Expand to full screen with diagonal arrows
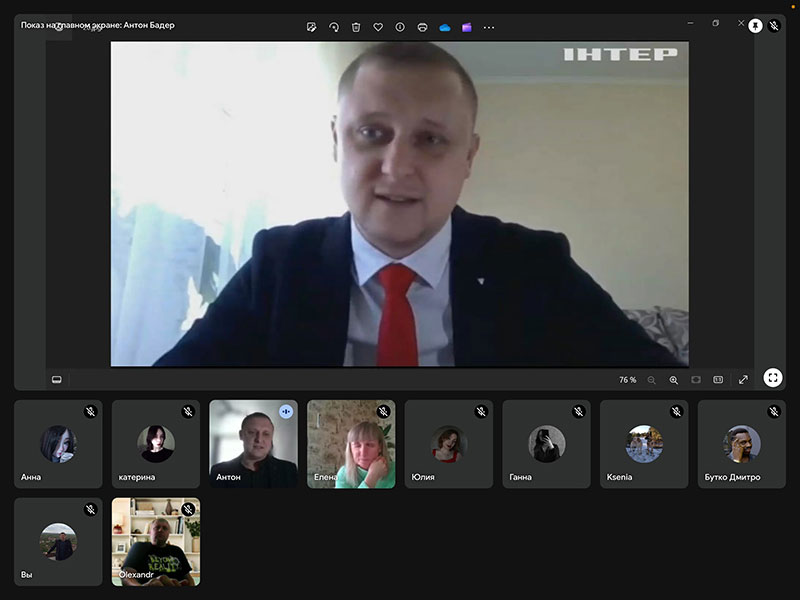Viewport: 800px width, 600px height. pos(743,380)
